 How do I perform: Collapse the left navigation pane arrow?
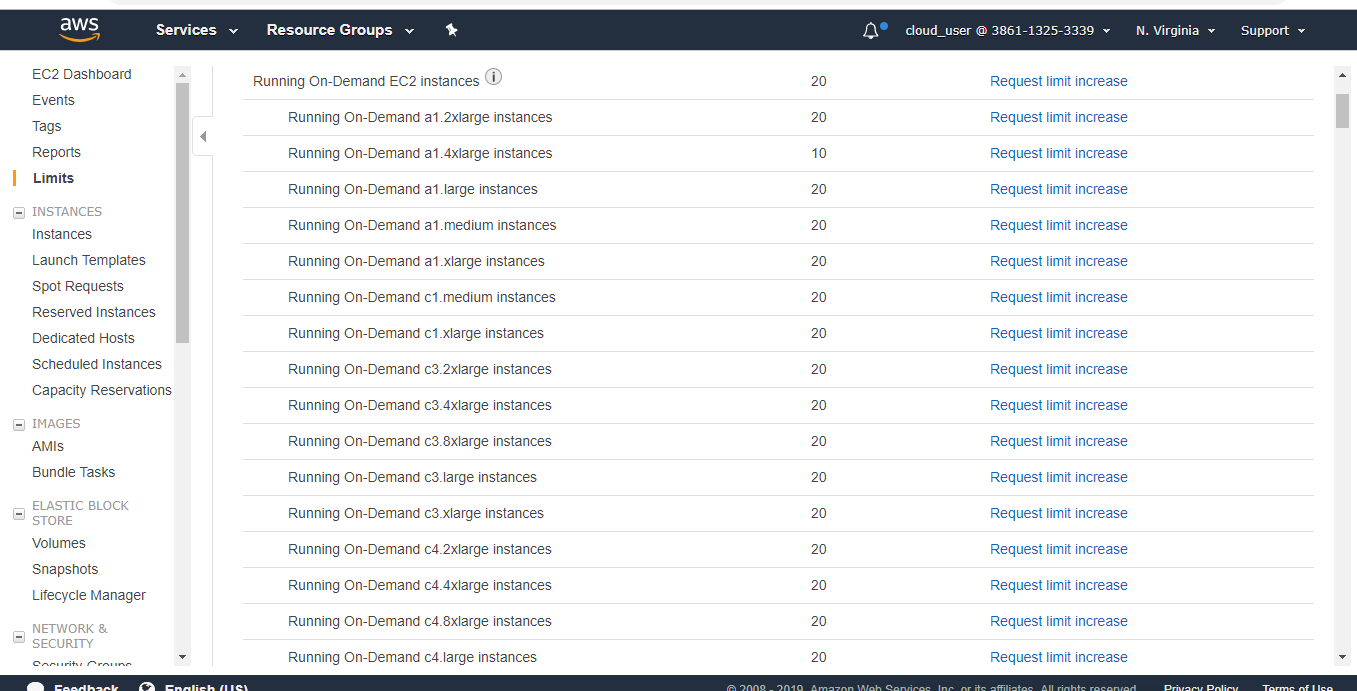[203, 136]
